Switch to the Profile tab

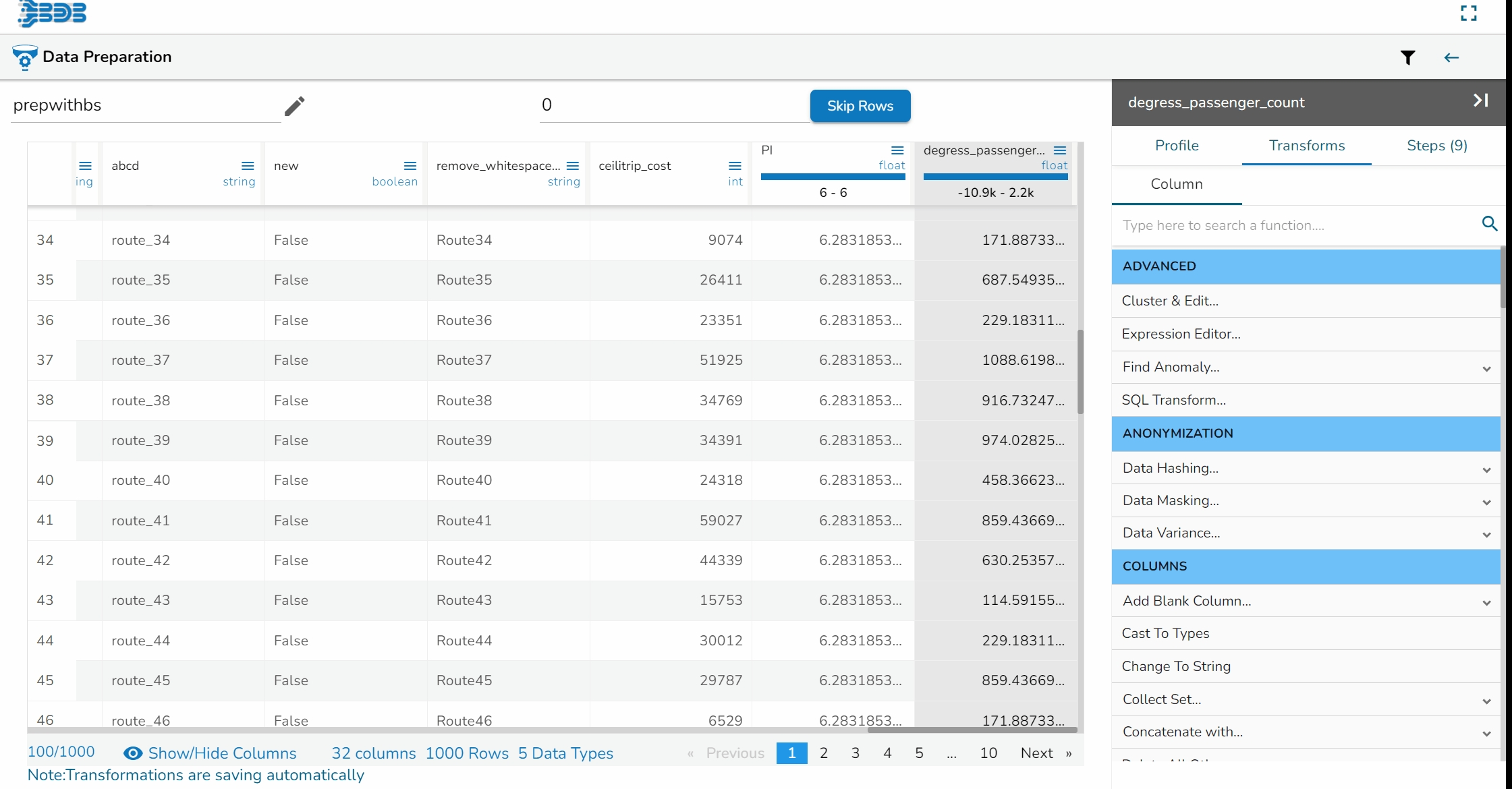pyautogui.click(x=1177, y=146)
